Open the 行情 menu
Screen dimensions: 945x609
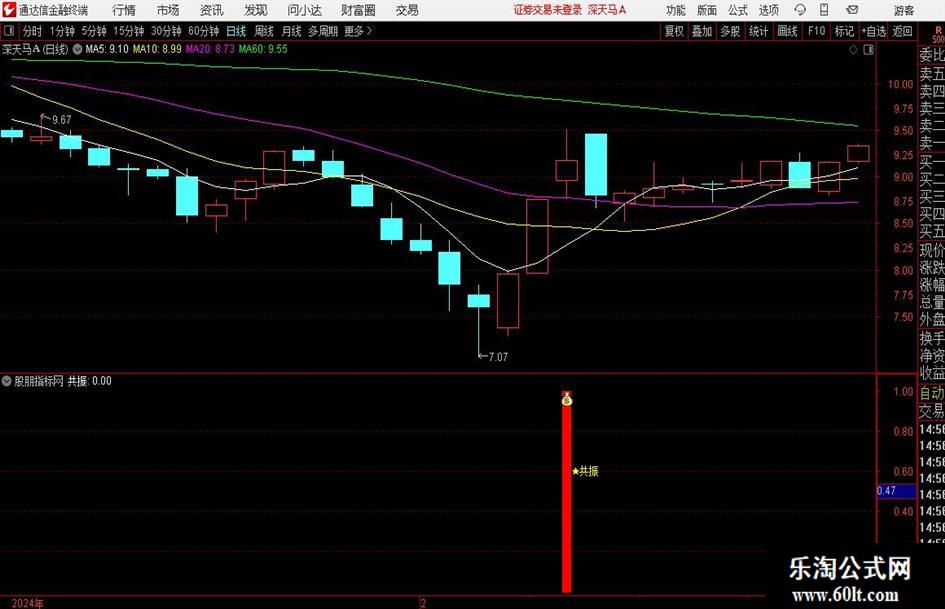pyautogui.click(x=124, y=10)
